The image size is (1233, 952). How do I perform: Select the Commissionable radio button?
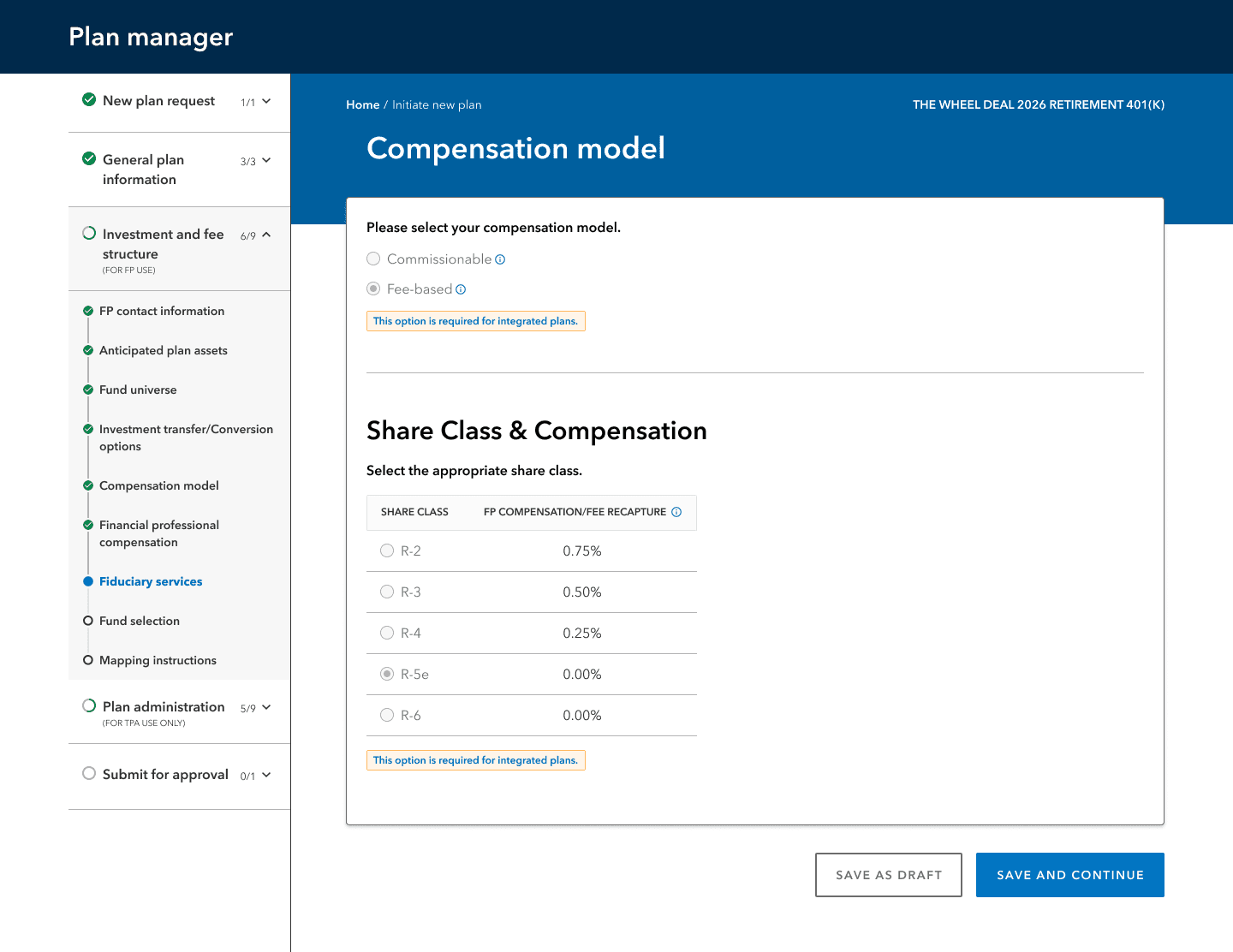373,259
